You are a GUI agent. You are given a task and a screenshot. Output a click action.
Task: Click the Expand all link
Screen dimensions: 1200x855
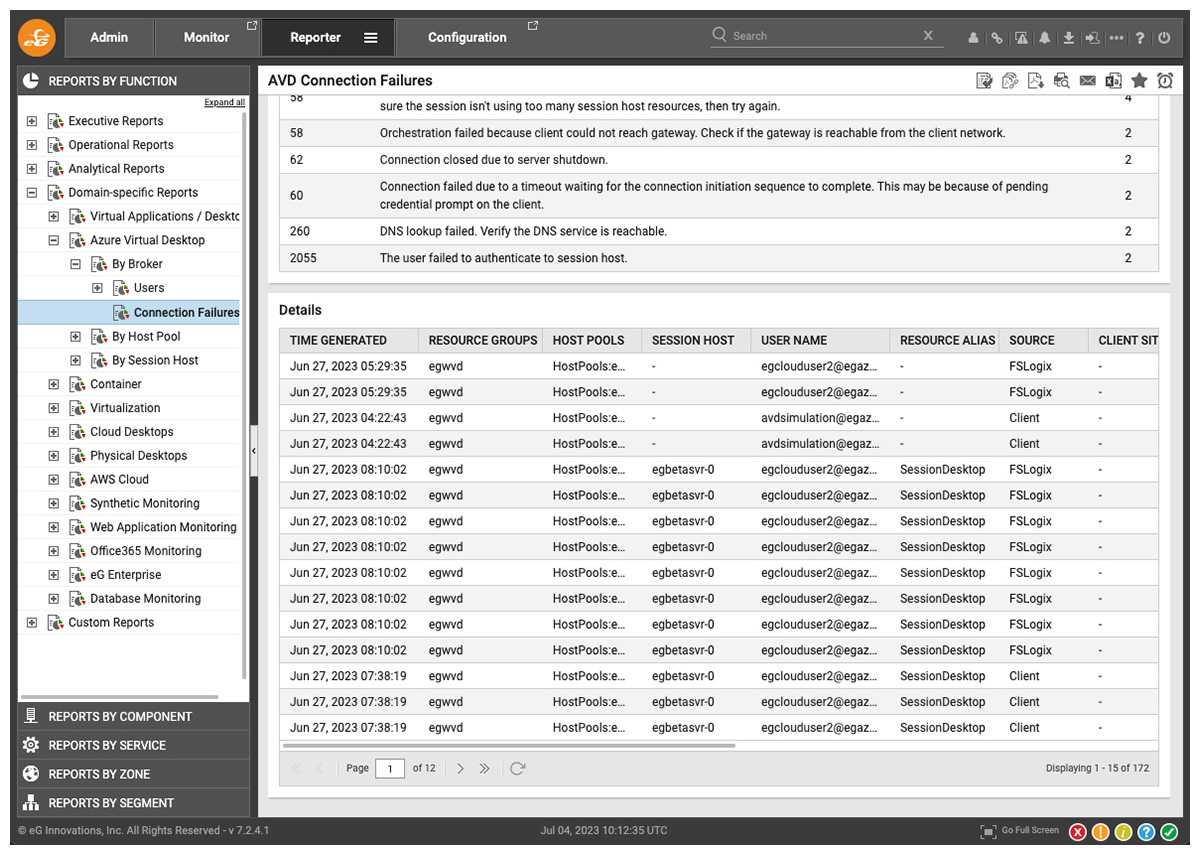pyautogui.click(x=224, y=102)
